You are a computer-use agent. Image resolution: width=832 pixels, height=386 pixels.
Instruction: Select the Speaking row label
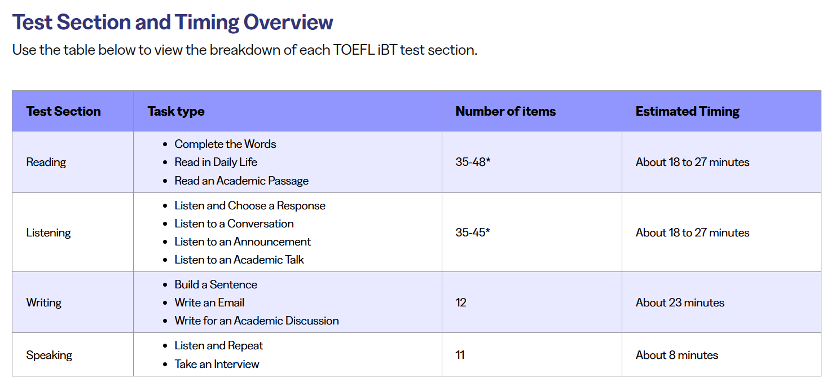(x=49, y=355)
